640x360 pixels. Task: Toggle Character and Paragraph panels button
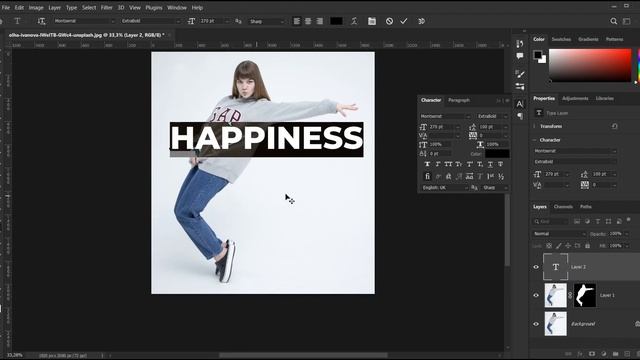click(372, 21)
